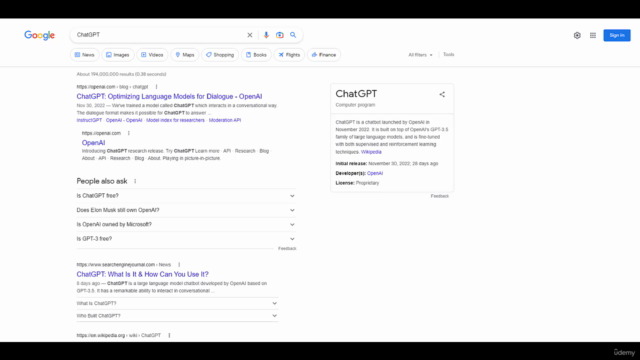
Task: Expand "What Is ChatGPT?" section
Action: click(177, 303)
